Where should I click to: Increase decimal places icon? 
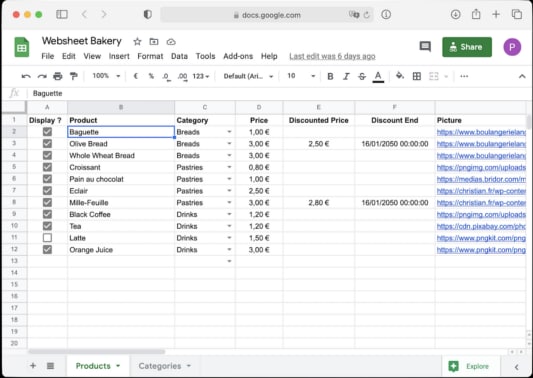[x=182, y=76]
